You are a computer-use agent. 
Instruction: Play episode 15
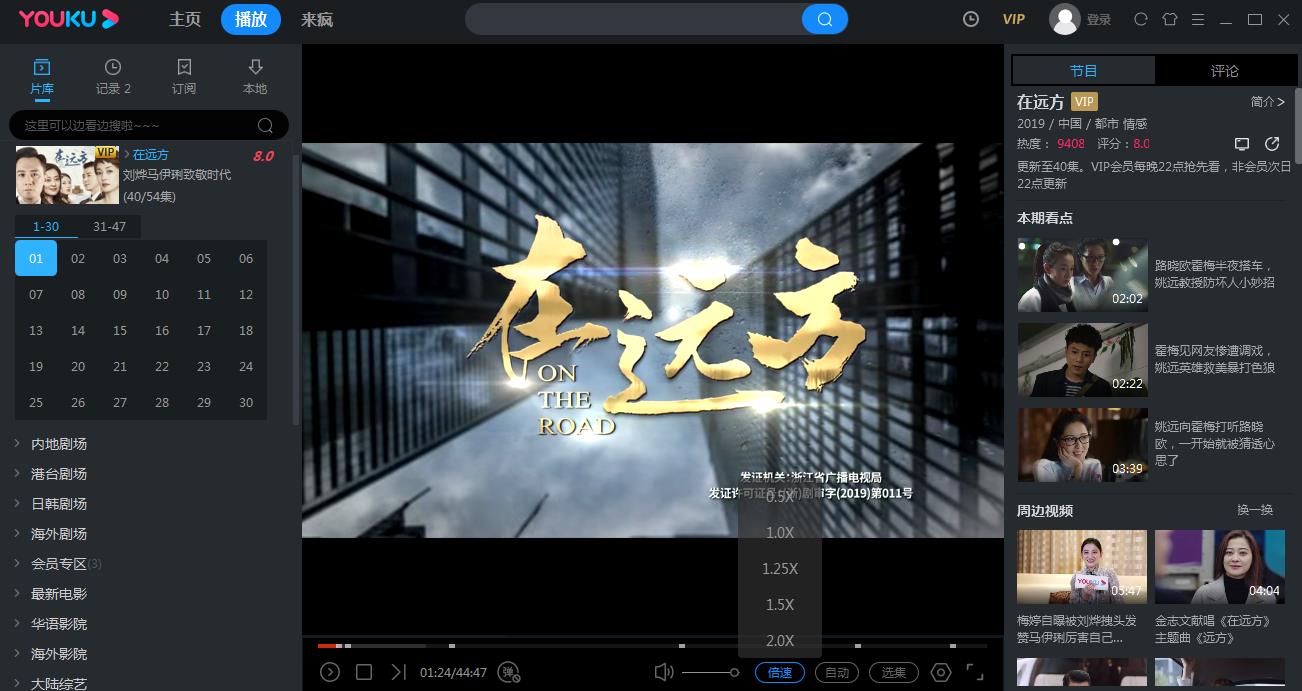tap(120, 330)
